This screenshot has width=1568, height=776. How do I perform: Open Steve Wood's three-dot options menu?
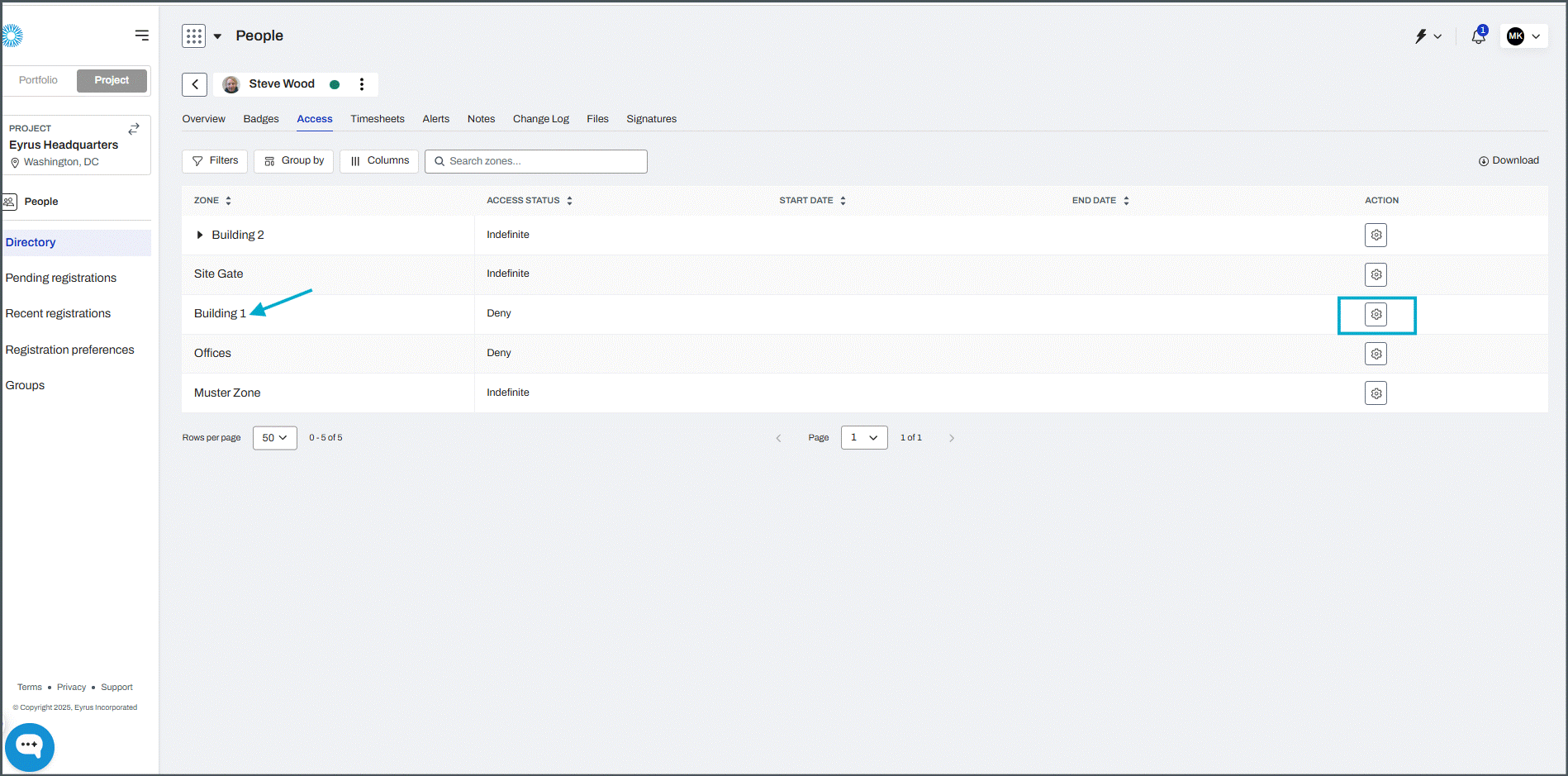click(x=362, y=84)
